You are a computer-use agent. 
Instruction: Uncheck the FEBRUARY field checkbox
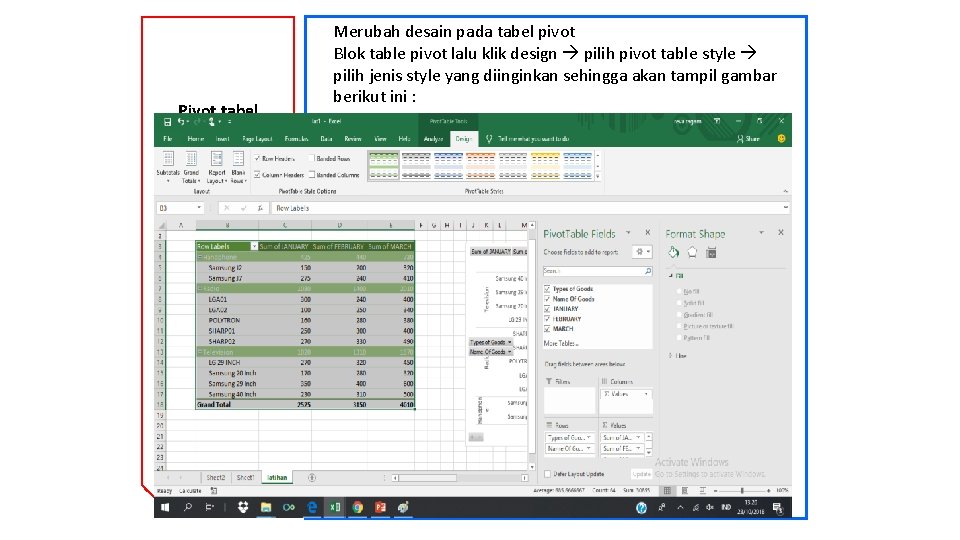(547, 319)
